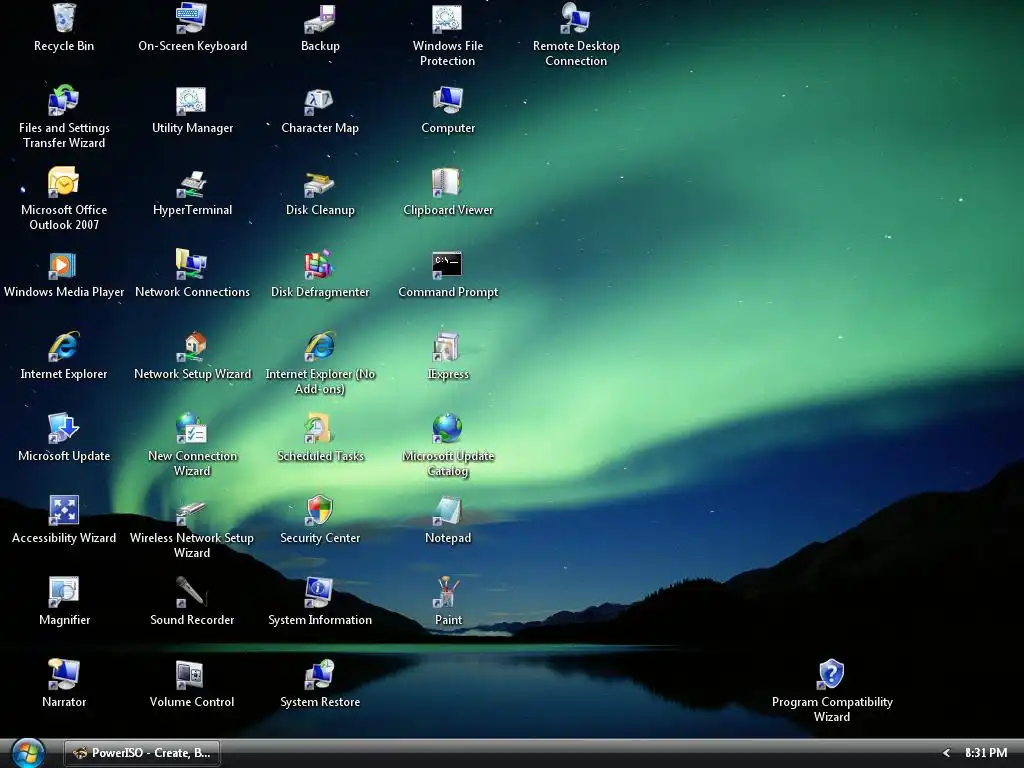Select the Windows File Protection icon

click(447, 19)
